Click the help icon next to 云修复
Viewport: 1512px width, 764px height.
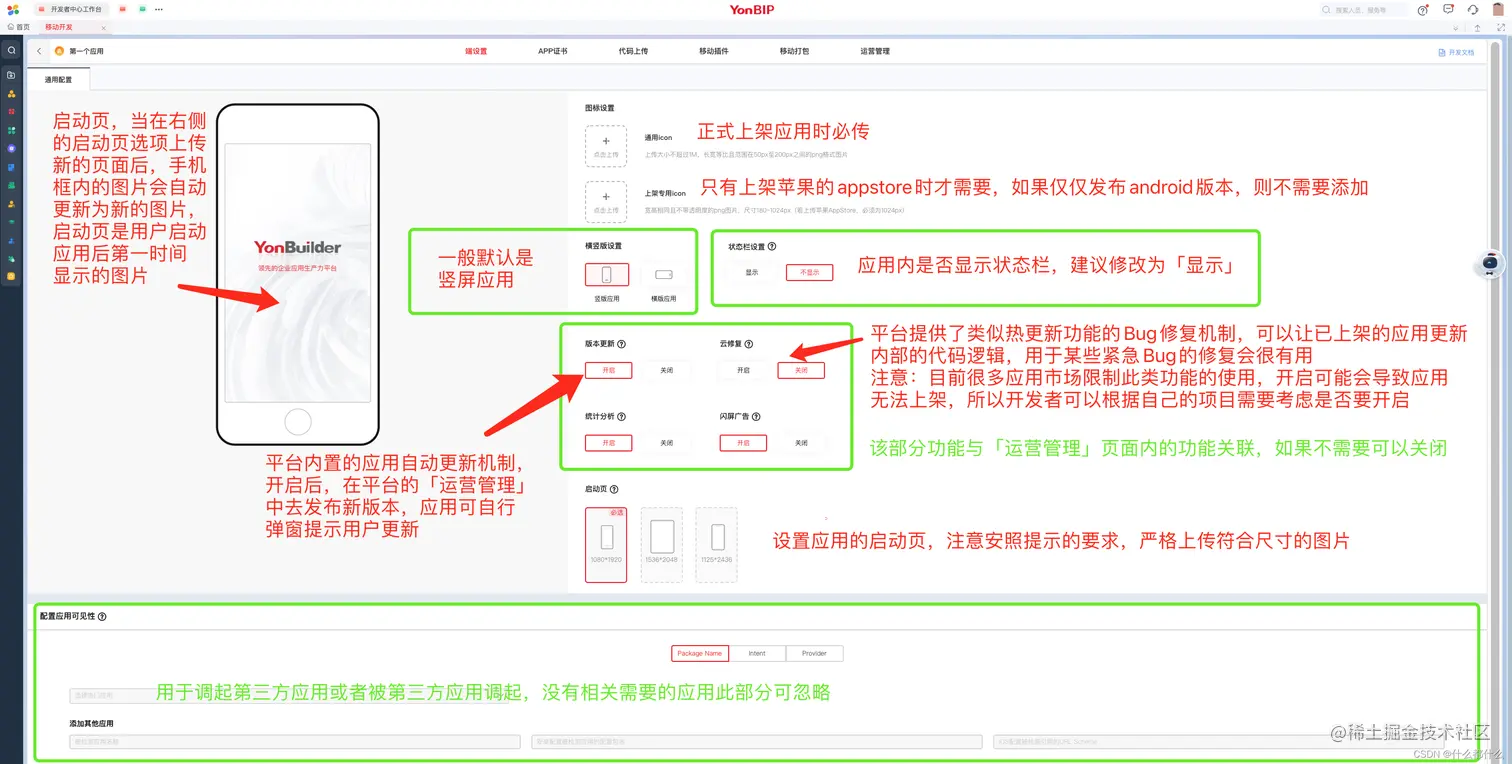coord(749,344)
